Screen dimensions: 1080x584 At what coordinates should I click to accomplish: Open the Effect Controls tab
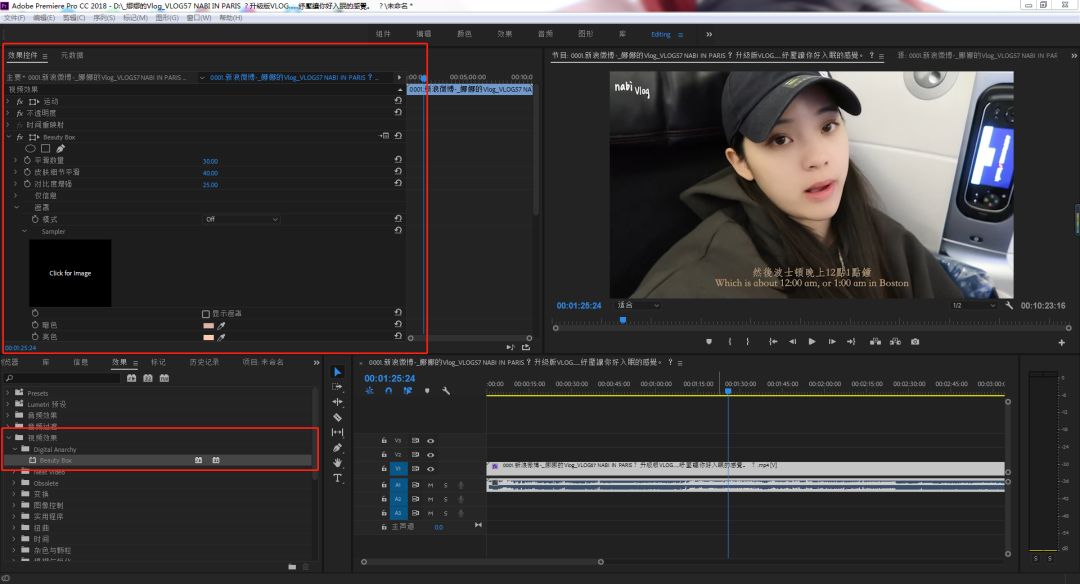pyautogui.click(x=23, y=55)
